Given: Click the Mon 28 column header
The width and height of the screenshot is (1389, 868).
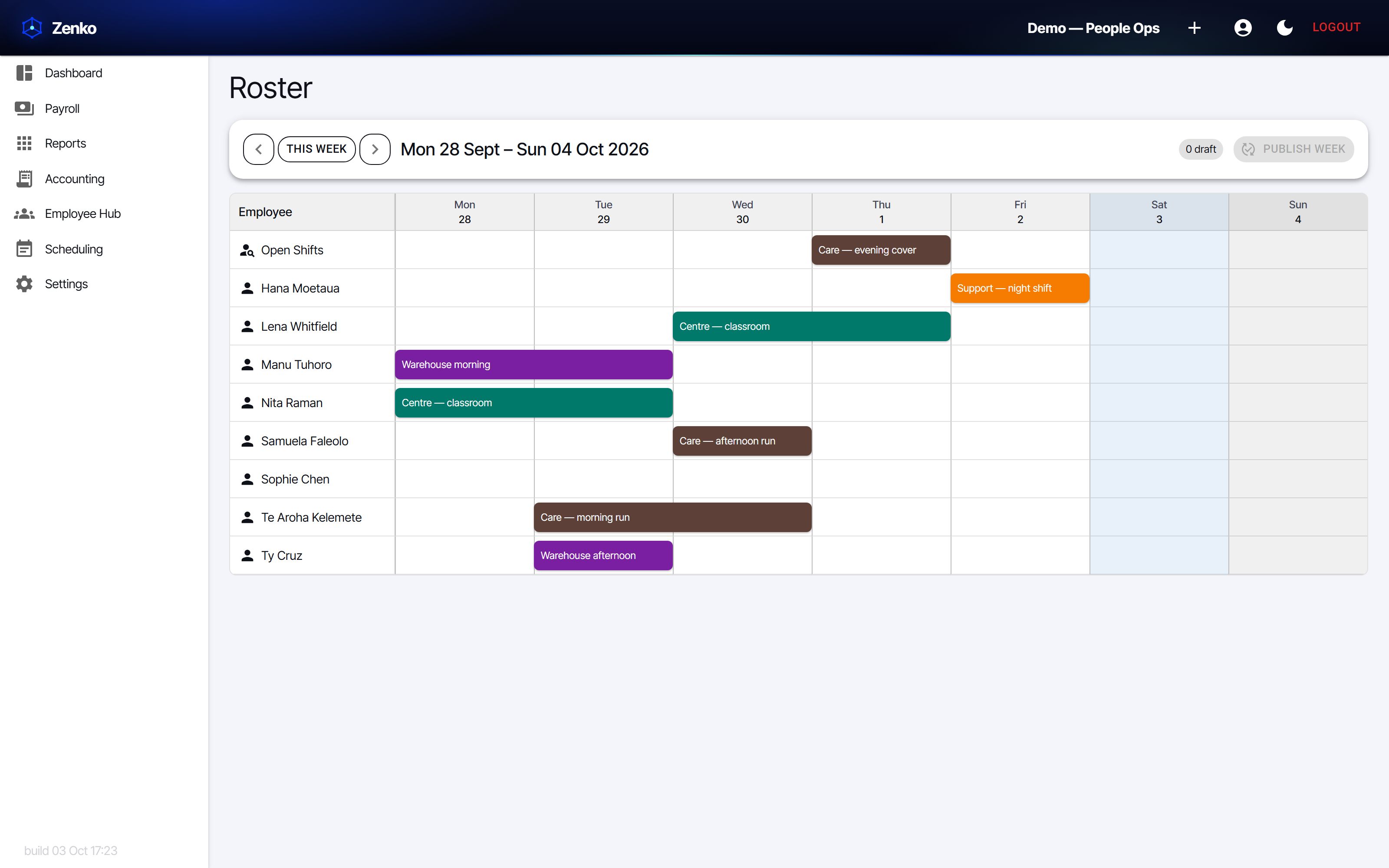Looking at the screenshot, I should pyautogui.click(x=464, y=212).
